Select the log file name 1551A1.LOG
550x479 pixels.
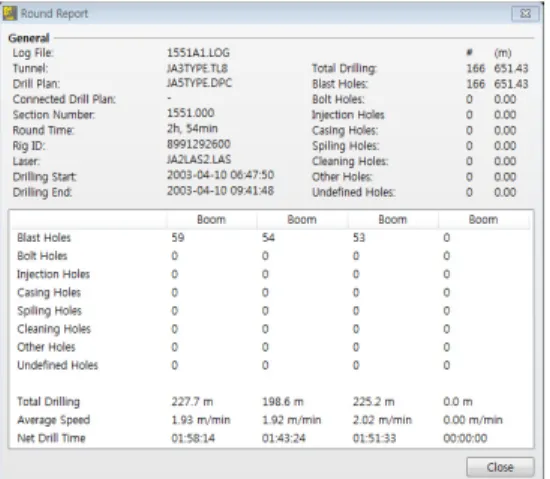pyautogui.click(x=198, y=53)
